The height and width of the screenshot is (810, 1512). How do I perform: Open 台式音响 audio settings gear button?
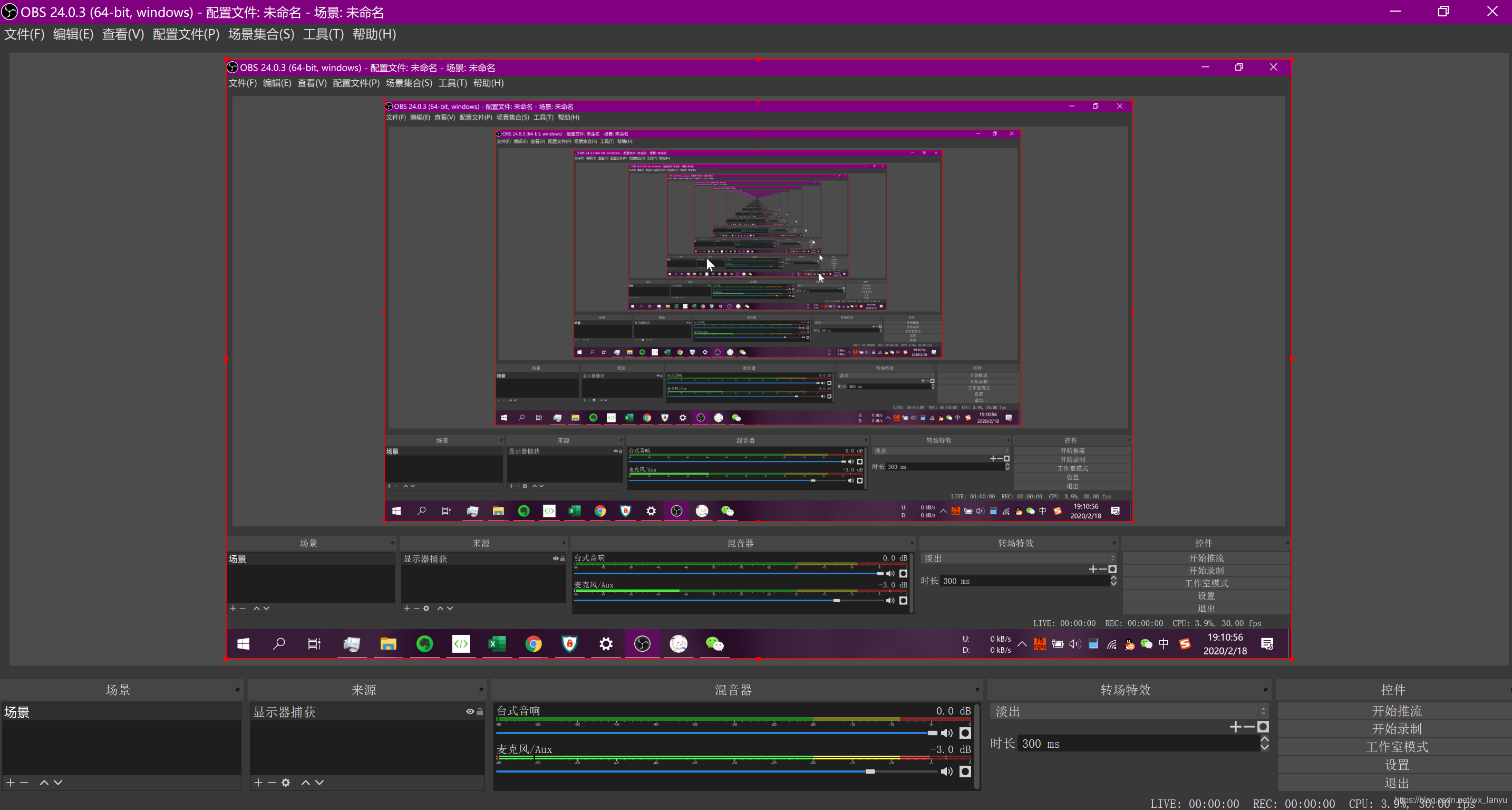[965, 733]
